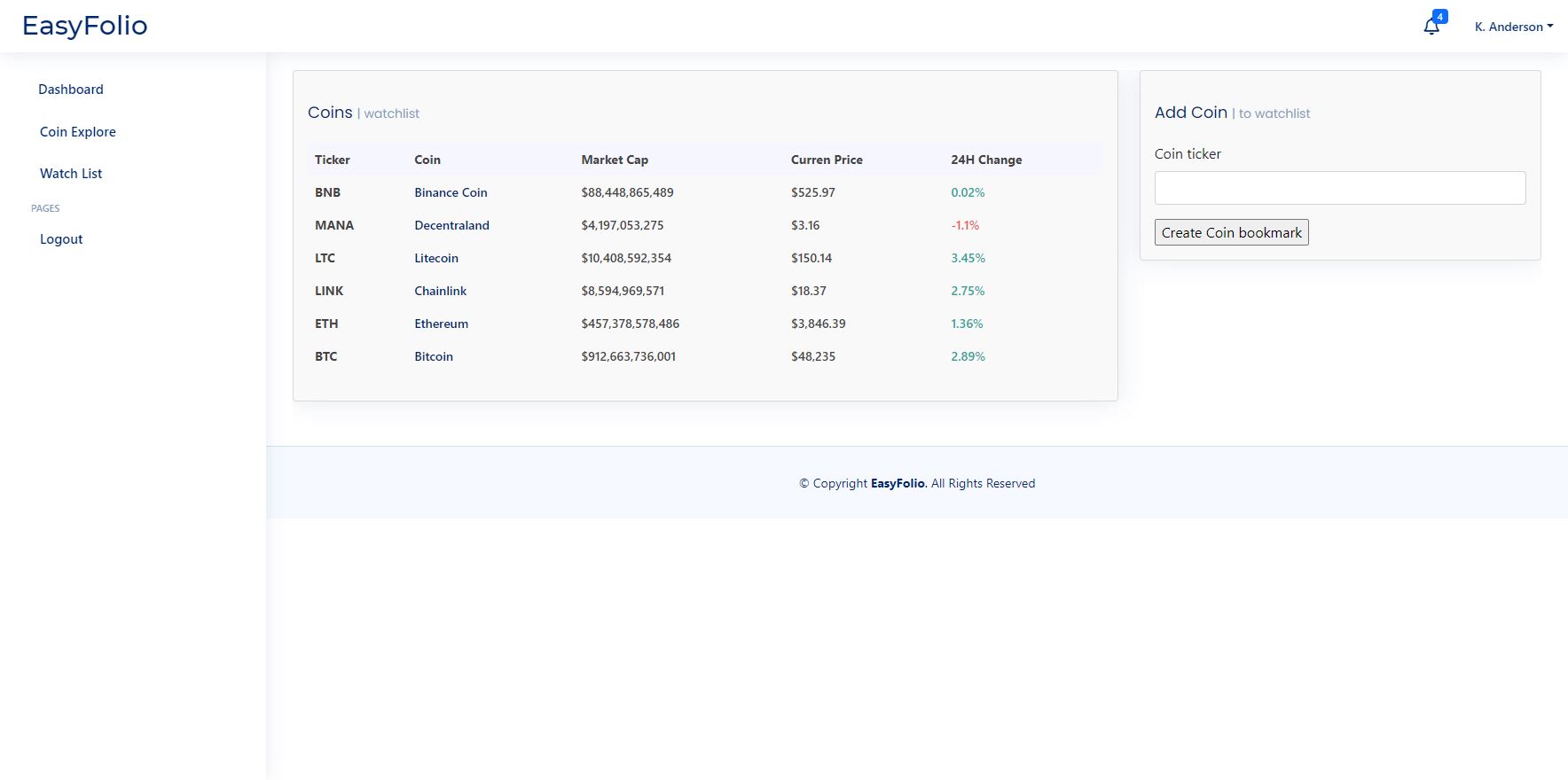Open Coin Explore in the sidebar
This screenshot has height=780, width=1568.
point(78,132)
